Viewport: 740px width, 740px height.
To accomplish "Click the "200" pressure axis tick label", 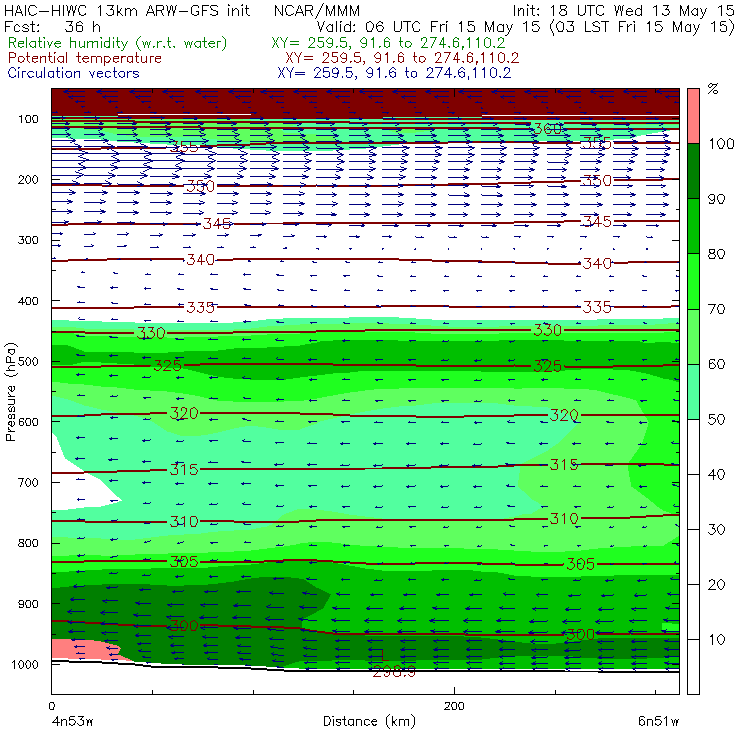I will coord(28,179).
